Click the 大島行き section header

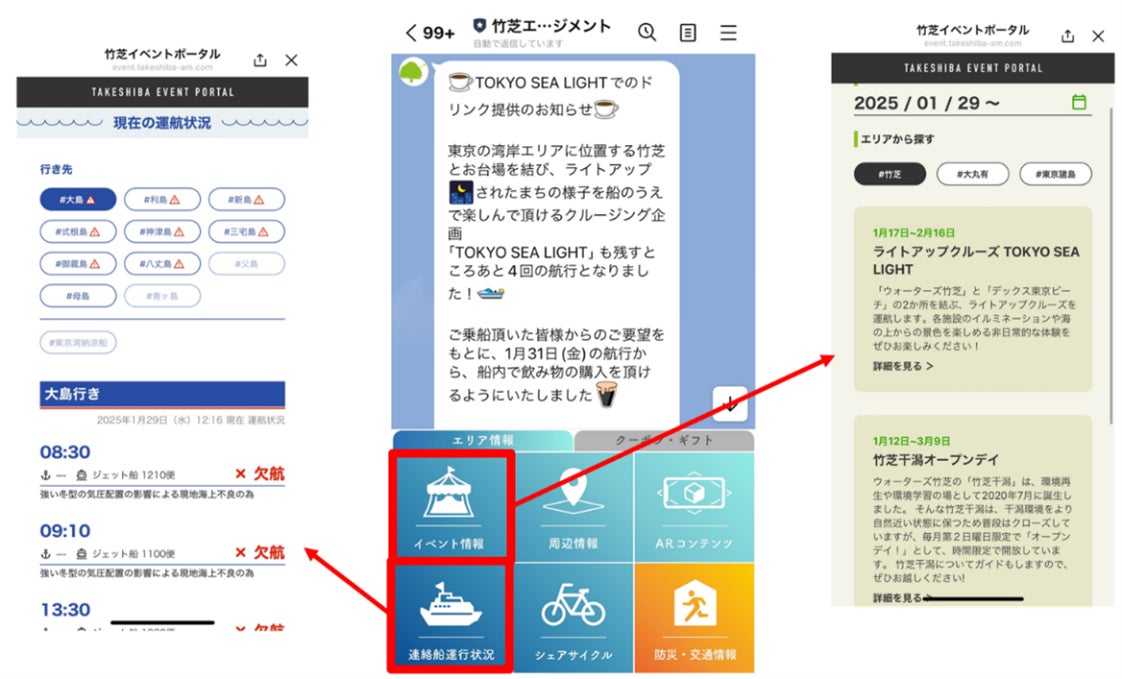[x=162, y=394]
